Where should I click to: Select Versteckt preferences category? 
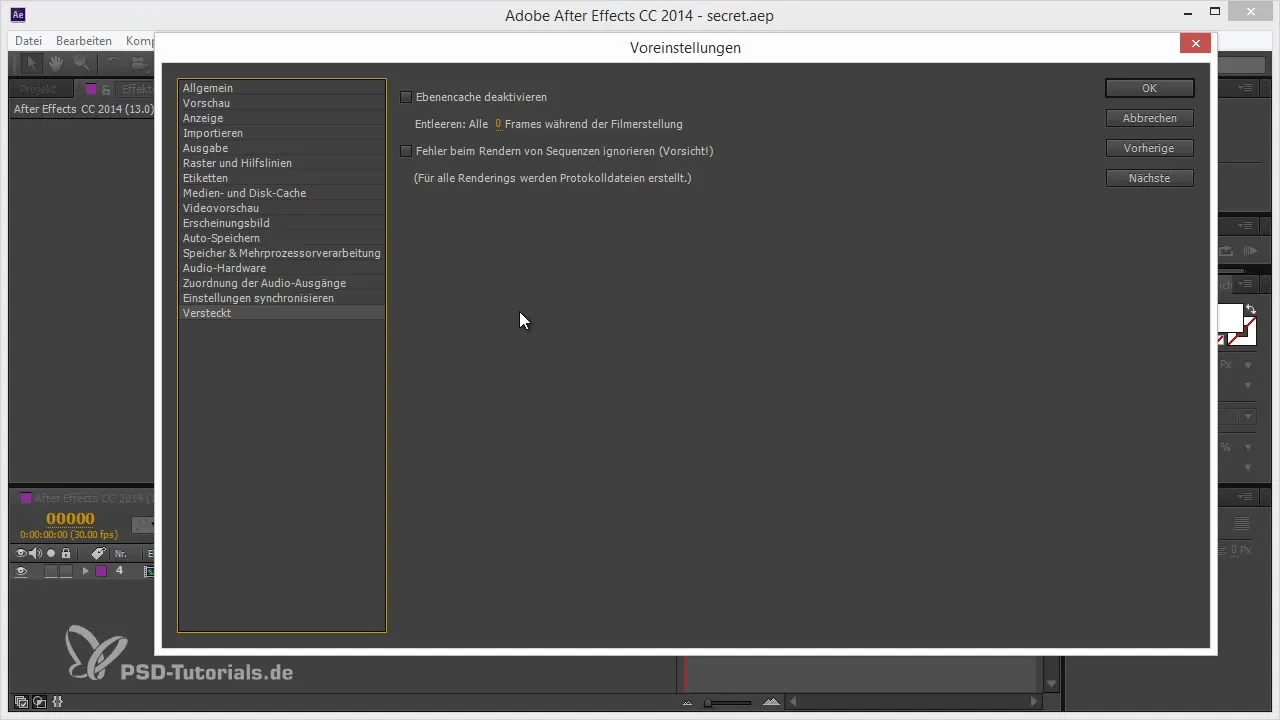click(x=282, y=313)
